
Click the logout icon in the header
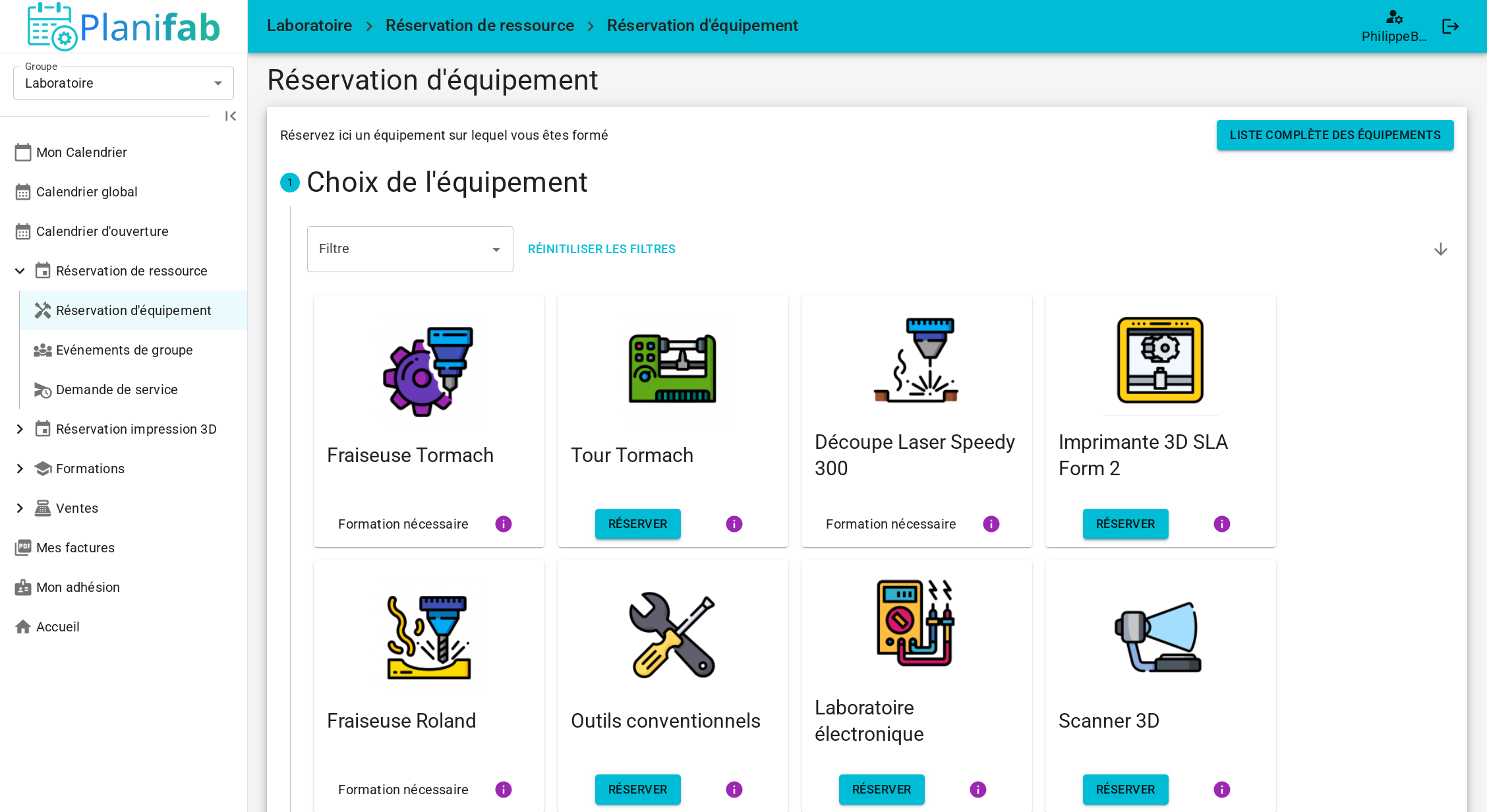[1451, 26]
